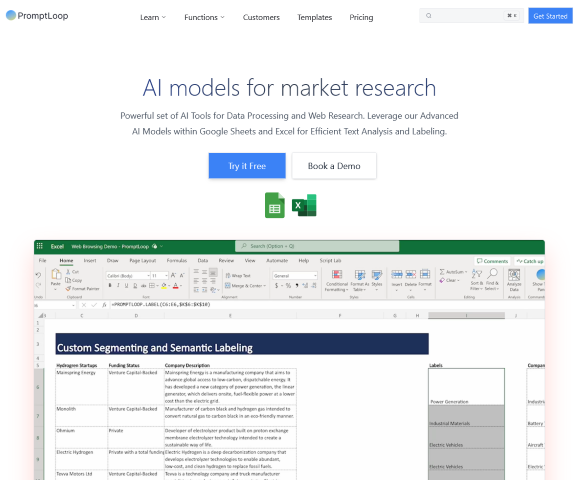Switch to the Data ribbon tab
This screenshot has height=480, width=579.
203,260
